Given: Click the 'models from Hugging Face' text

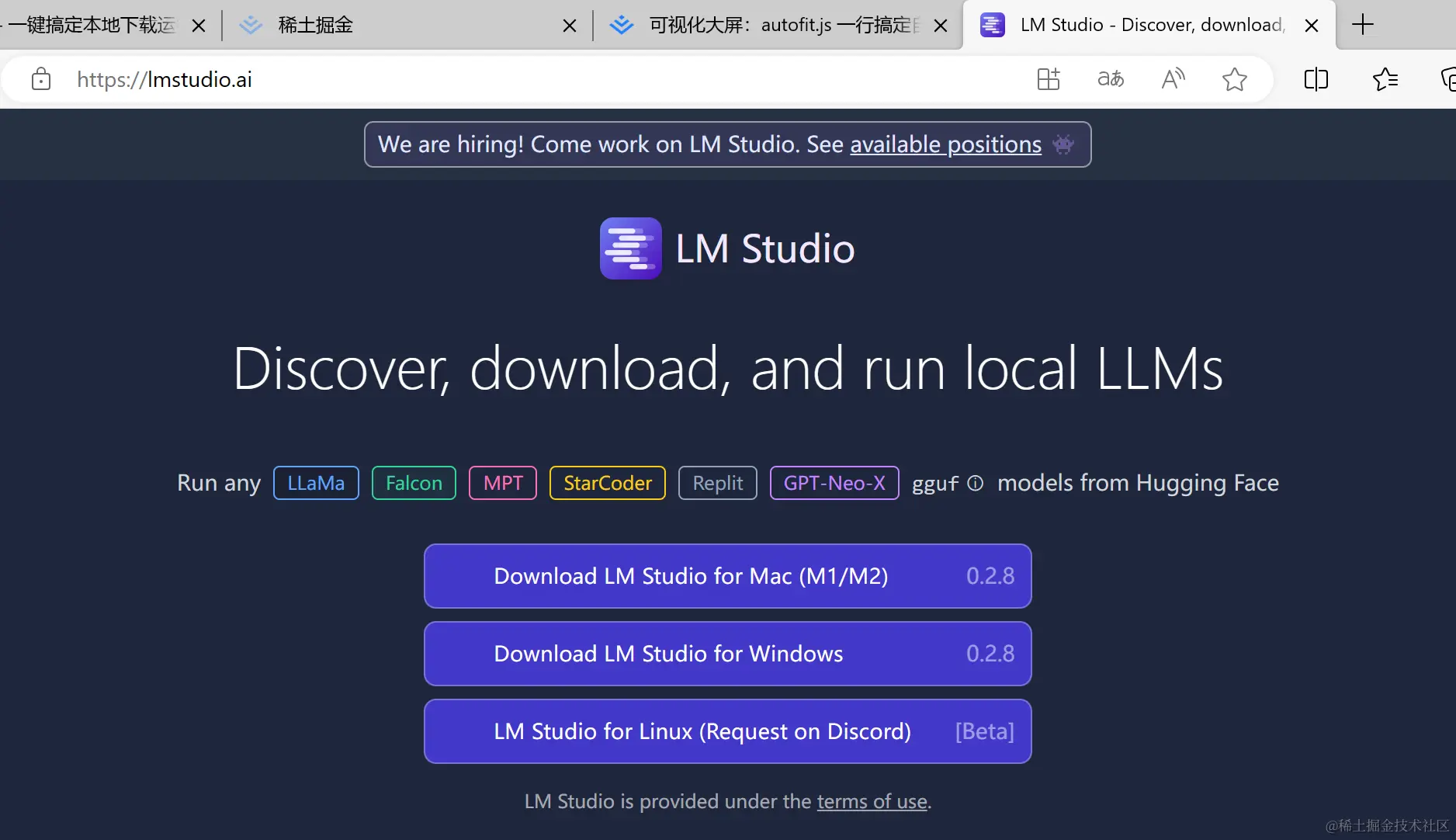Looking at the screenshot, I should 1138,483.
